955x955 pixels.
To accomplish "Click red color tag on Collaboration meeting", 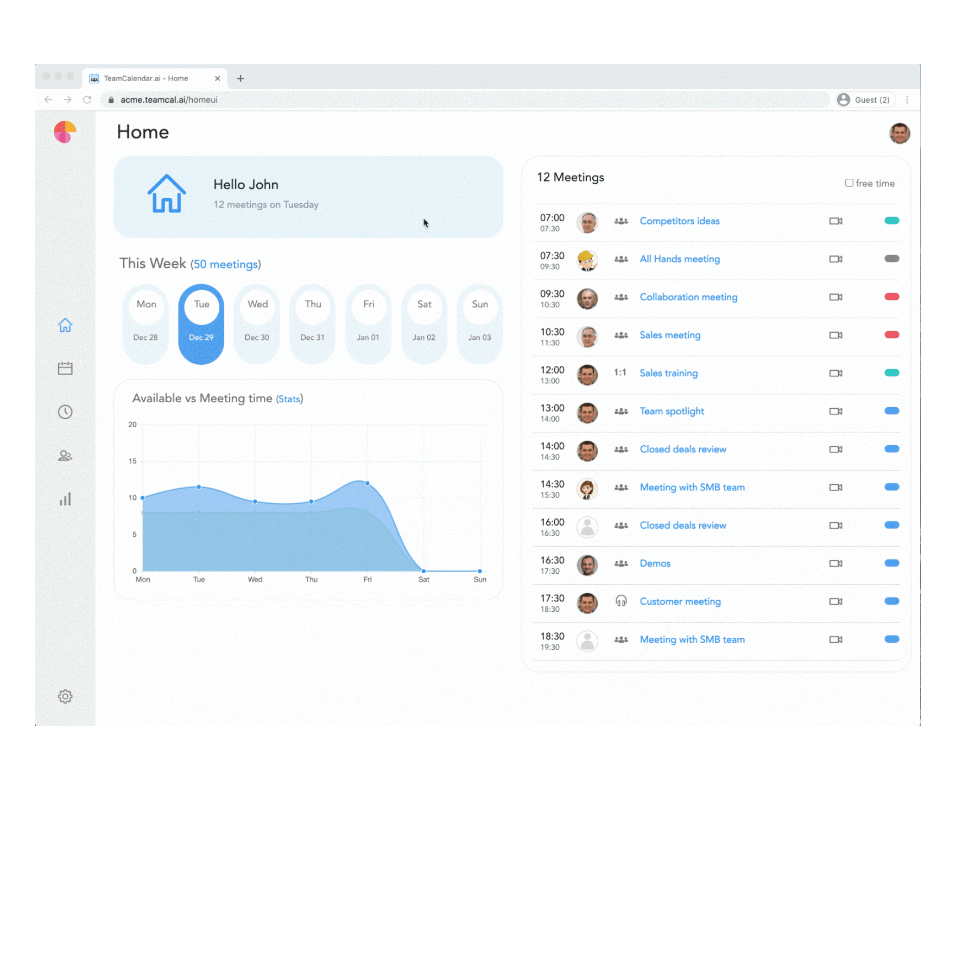I will [892, 297].
